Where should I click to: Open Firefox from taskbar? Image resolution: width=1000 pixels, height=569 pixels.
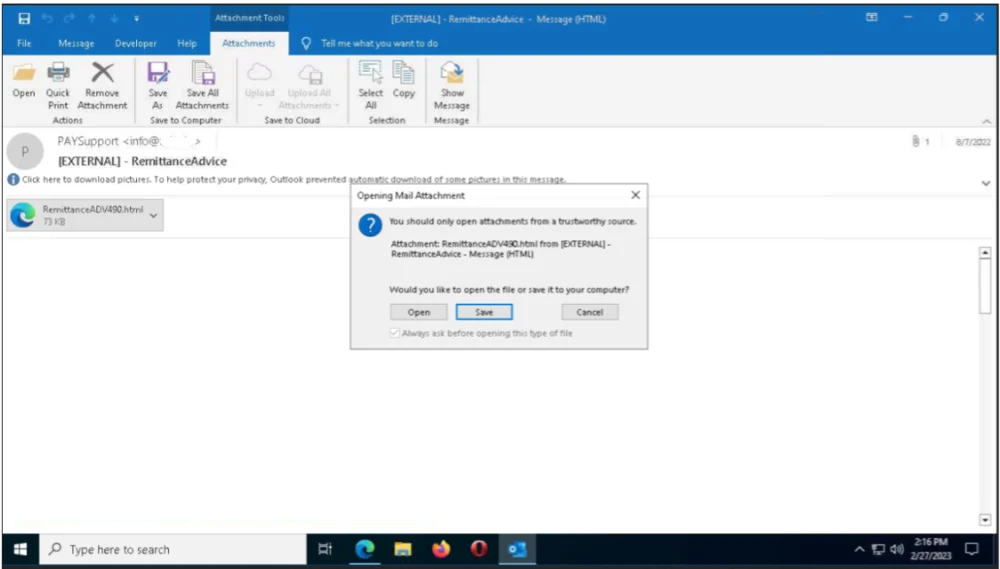tap(441, 549)
